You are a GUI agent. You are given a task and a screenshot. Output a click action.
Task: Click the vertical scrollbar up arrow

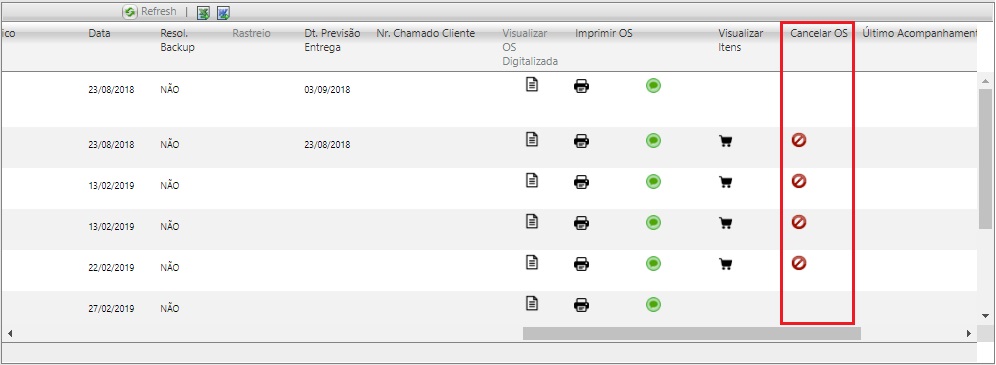985,81
